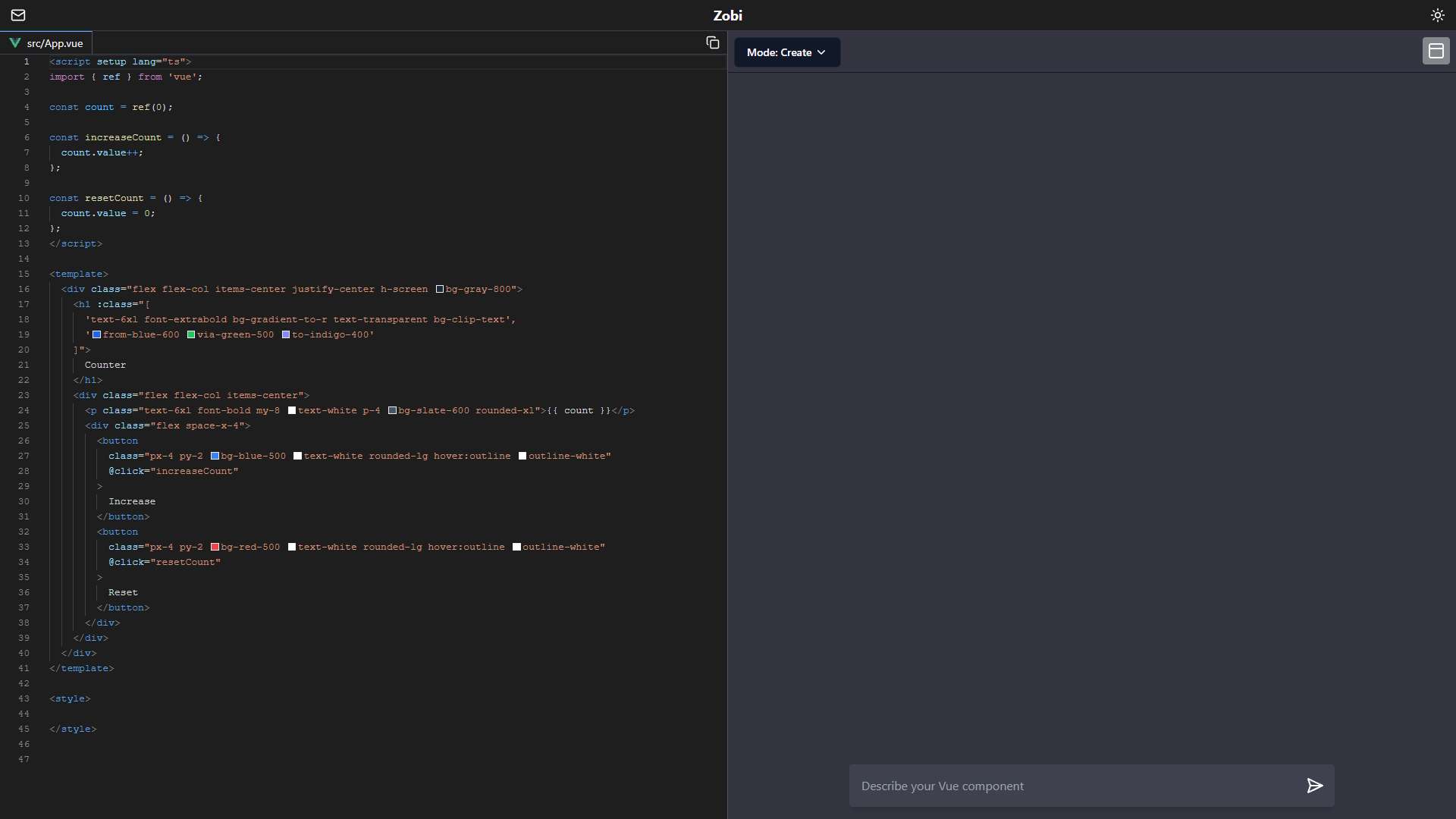This screenshot has width=1456, height=819.
Task: Toggle light/dark theme sun icon
Action: coord(1437,15)
